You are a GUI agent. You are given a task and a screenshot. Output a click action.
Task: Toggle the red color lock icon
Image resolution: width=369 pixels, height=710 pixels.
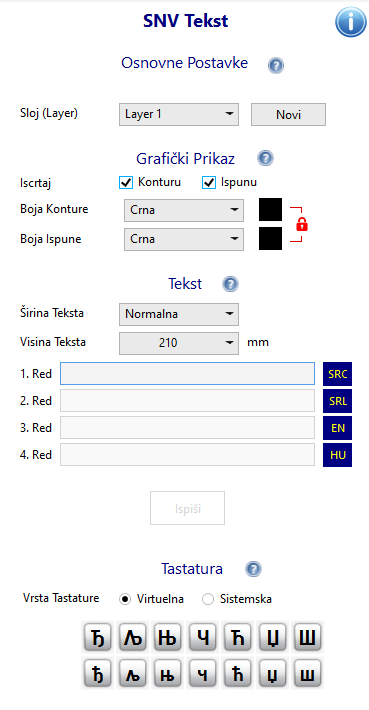[x=302, y=224]
